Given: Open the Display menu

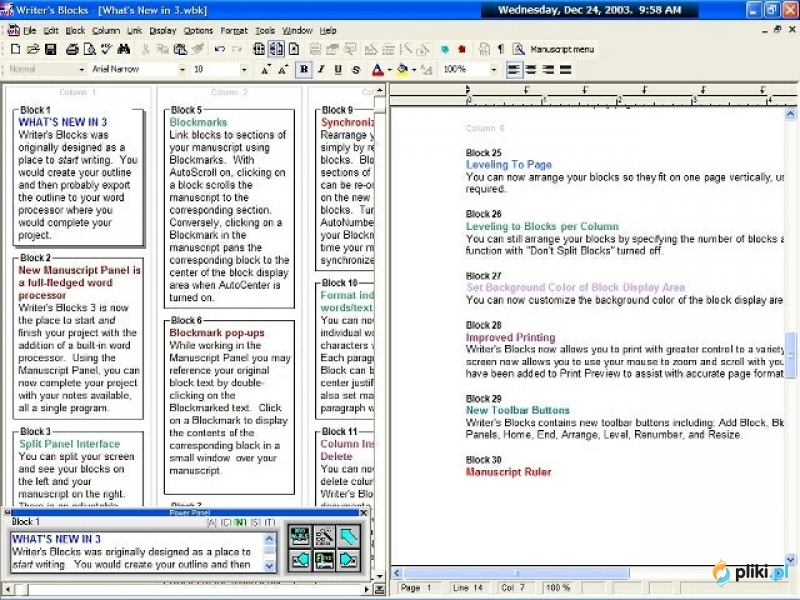Looking at the screenshot, I should pos(163,31).
